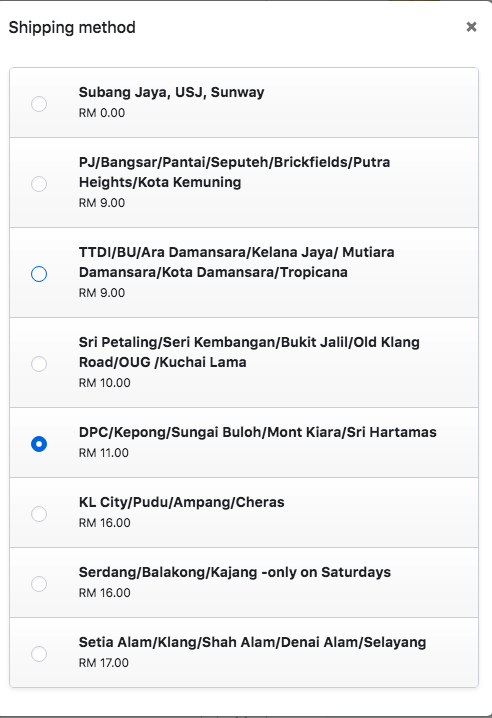Choose the PJ/Bangsar/Pantai shipping radio button
The width and height of the screenshot is (492, 718).
coord(39,184)
